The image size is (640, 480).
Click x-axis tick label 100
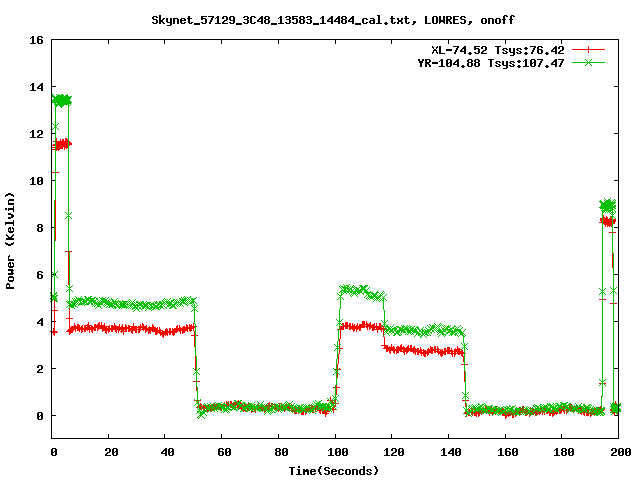pyautogui.click(x=338, y=452)
